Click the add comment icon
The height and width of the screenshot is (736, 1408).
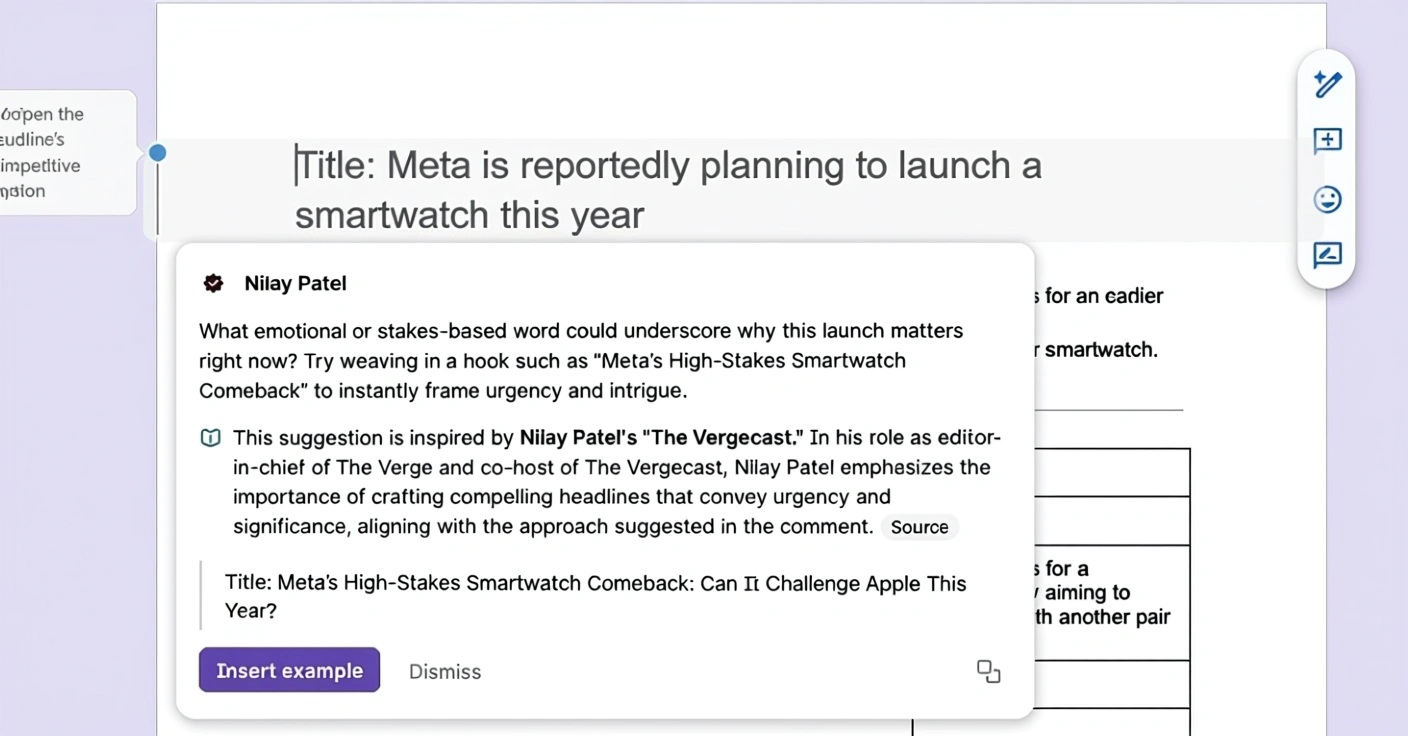coord(1327,141)
